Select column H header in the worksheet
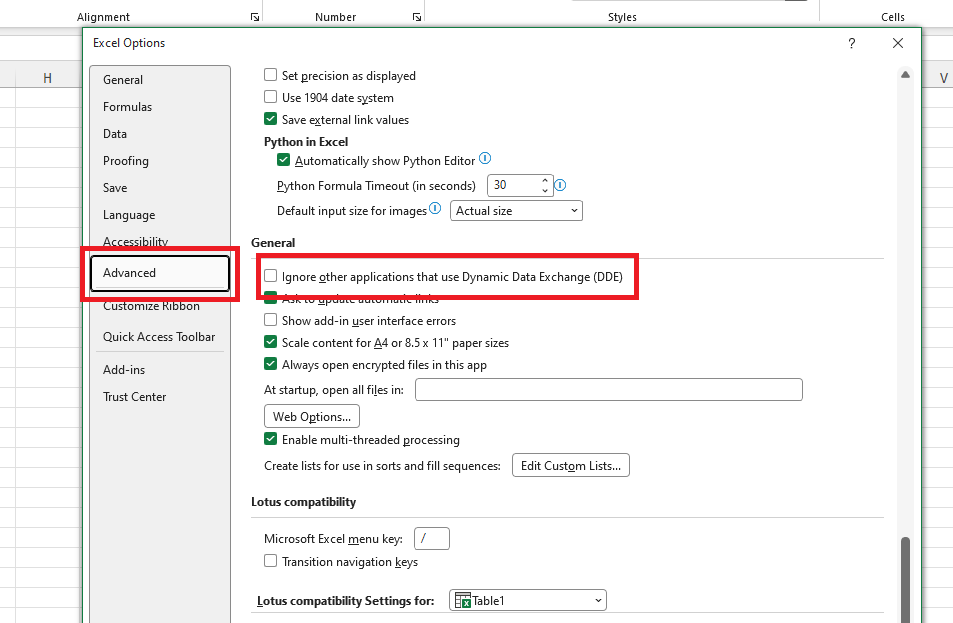This screenshot has width=953, height=623. point(47,78)
